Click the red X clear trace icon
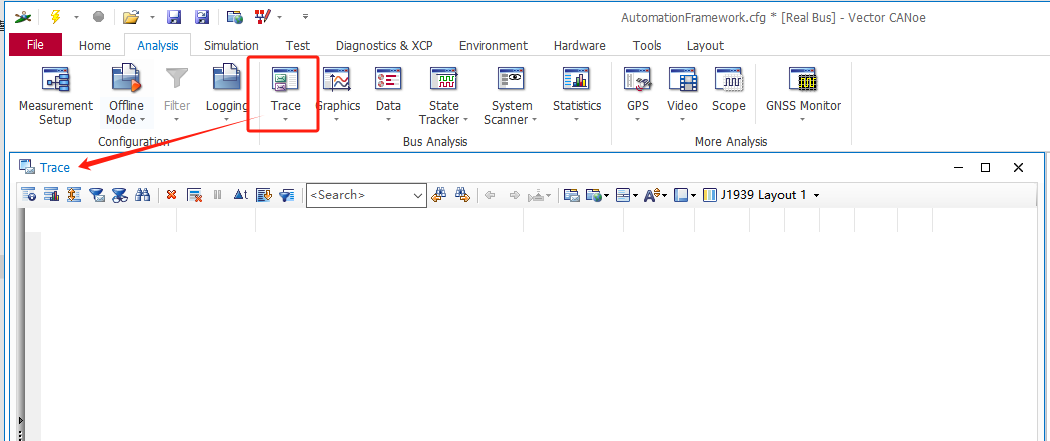Image resolution: width=1050 pixels, height=441 pixels. 171,195
